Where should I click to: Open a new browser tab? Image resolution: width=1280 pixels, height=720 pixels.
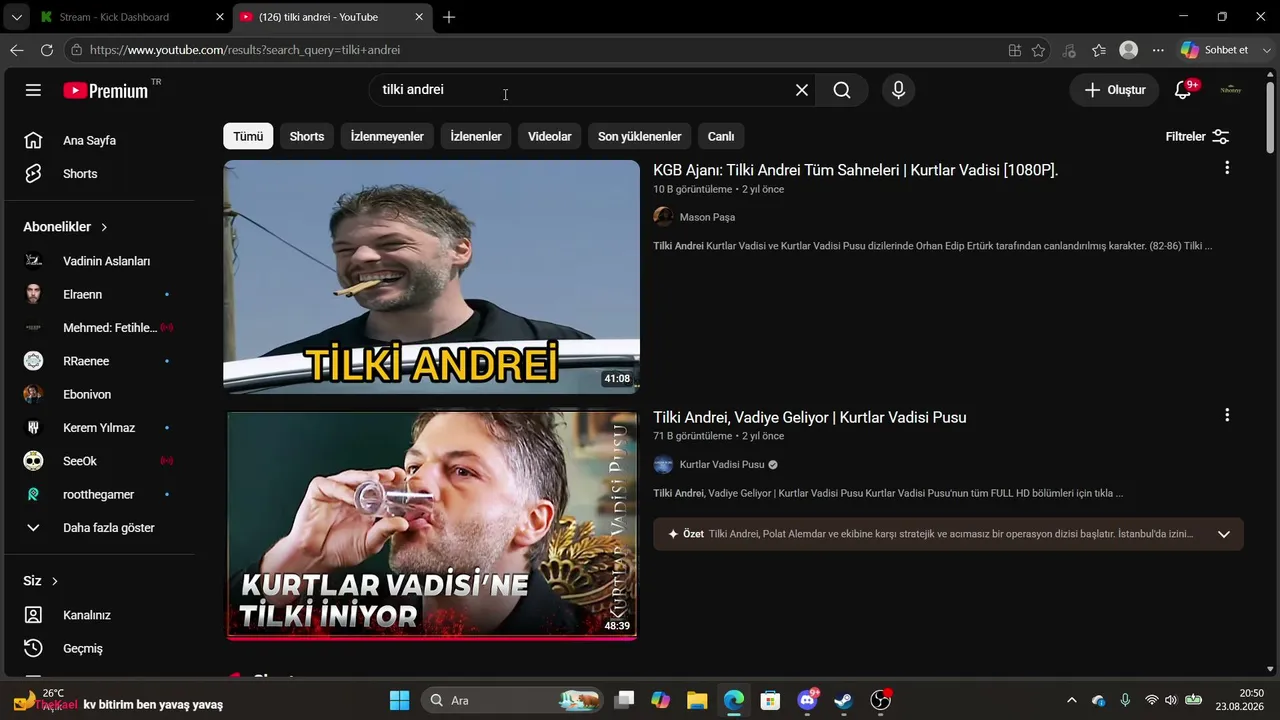click(449, 17)
